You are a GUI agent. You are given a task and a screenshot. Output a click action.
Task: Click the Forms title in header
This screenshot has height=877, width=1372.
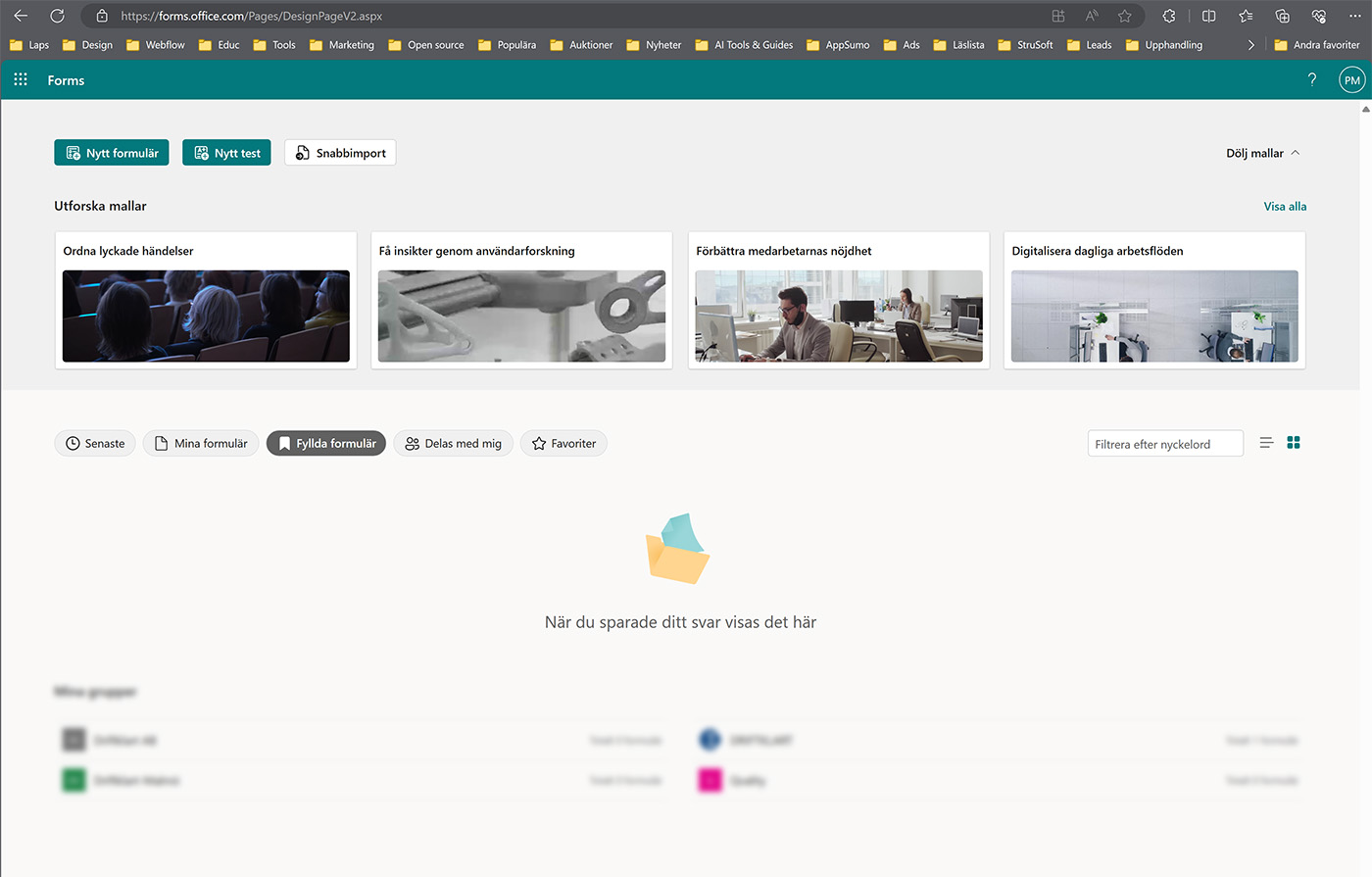pos(66,80)
